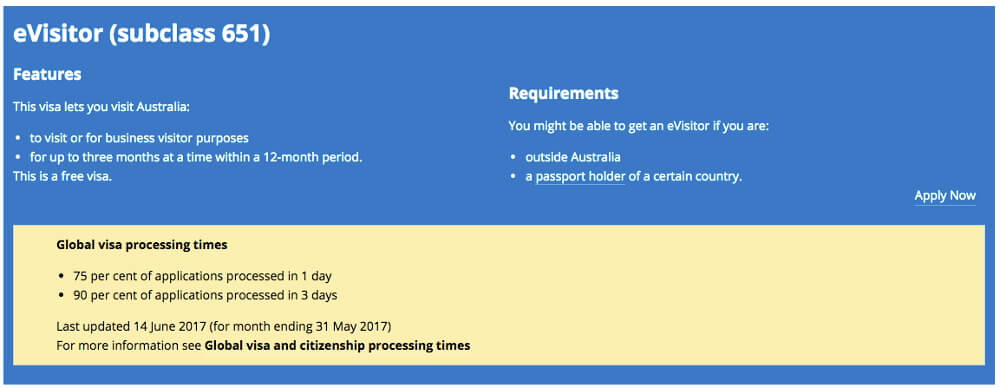Click the Apply Now link
1000x388 pixels.
[x=945, y=195]
